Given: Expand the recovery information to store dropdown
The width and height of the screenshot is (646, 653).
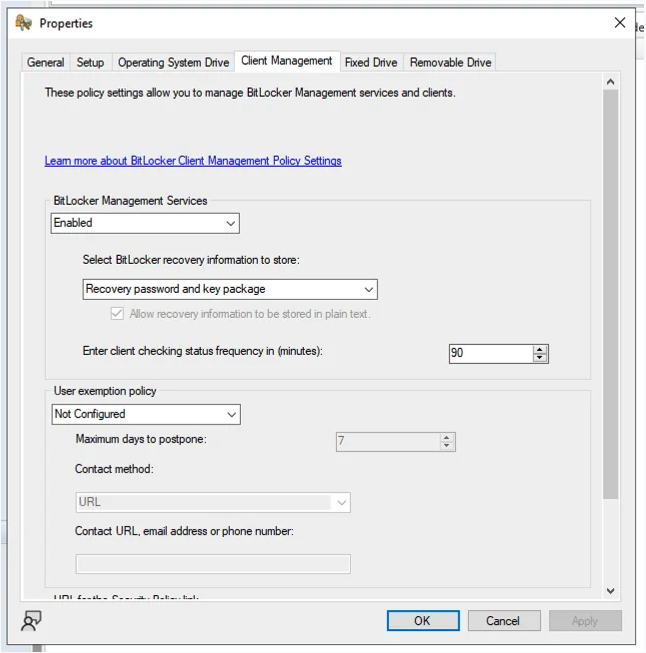Looking at the screenshot, I should click(x=230, y=289).
